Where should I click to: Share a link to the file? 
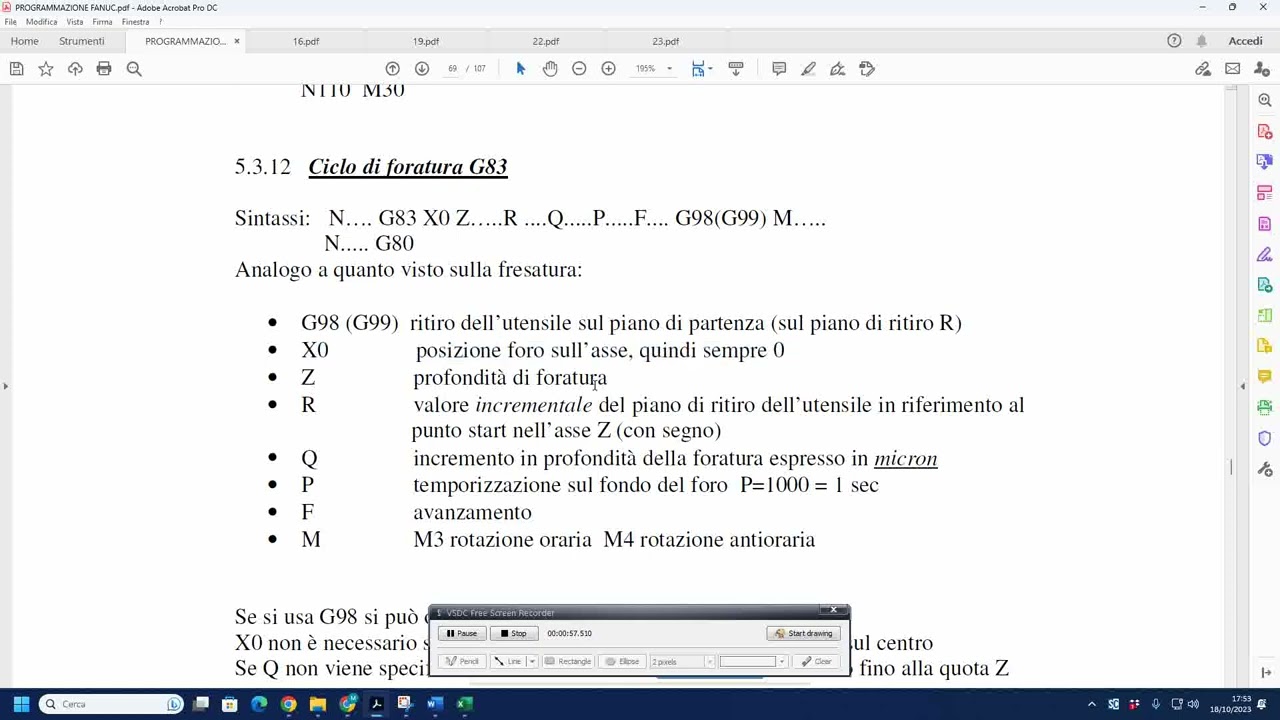tap(1203, 69)
